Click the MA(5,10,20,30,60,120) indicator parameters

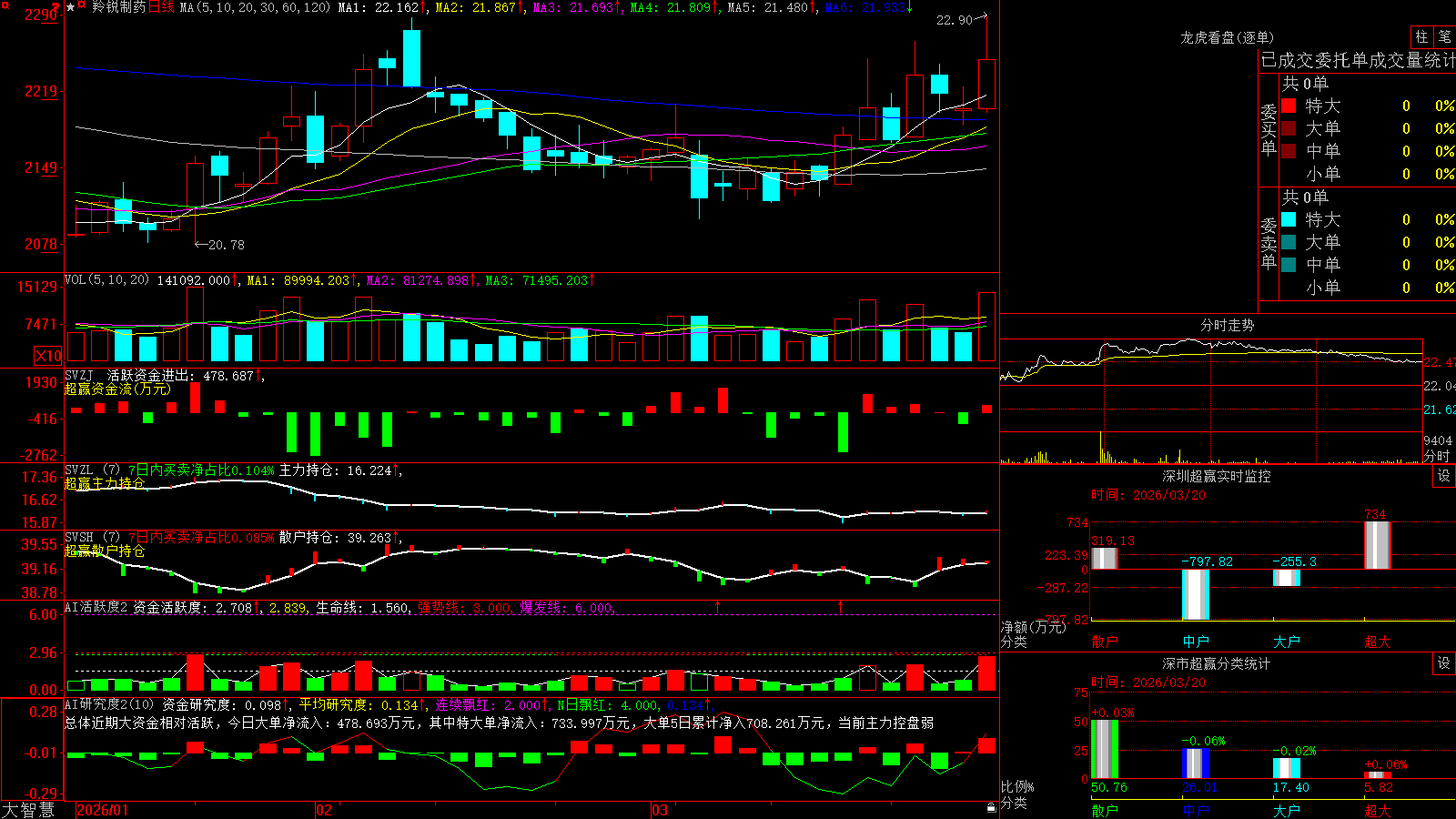coord(255,7)
